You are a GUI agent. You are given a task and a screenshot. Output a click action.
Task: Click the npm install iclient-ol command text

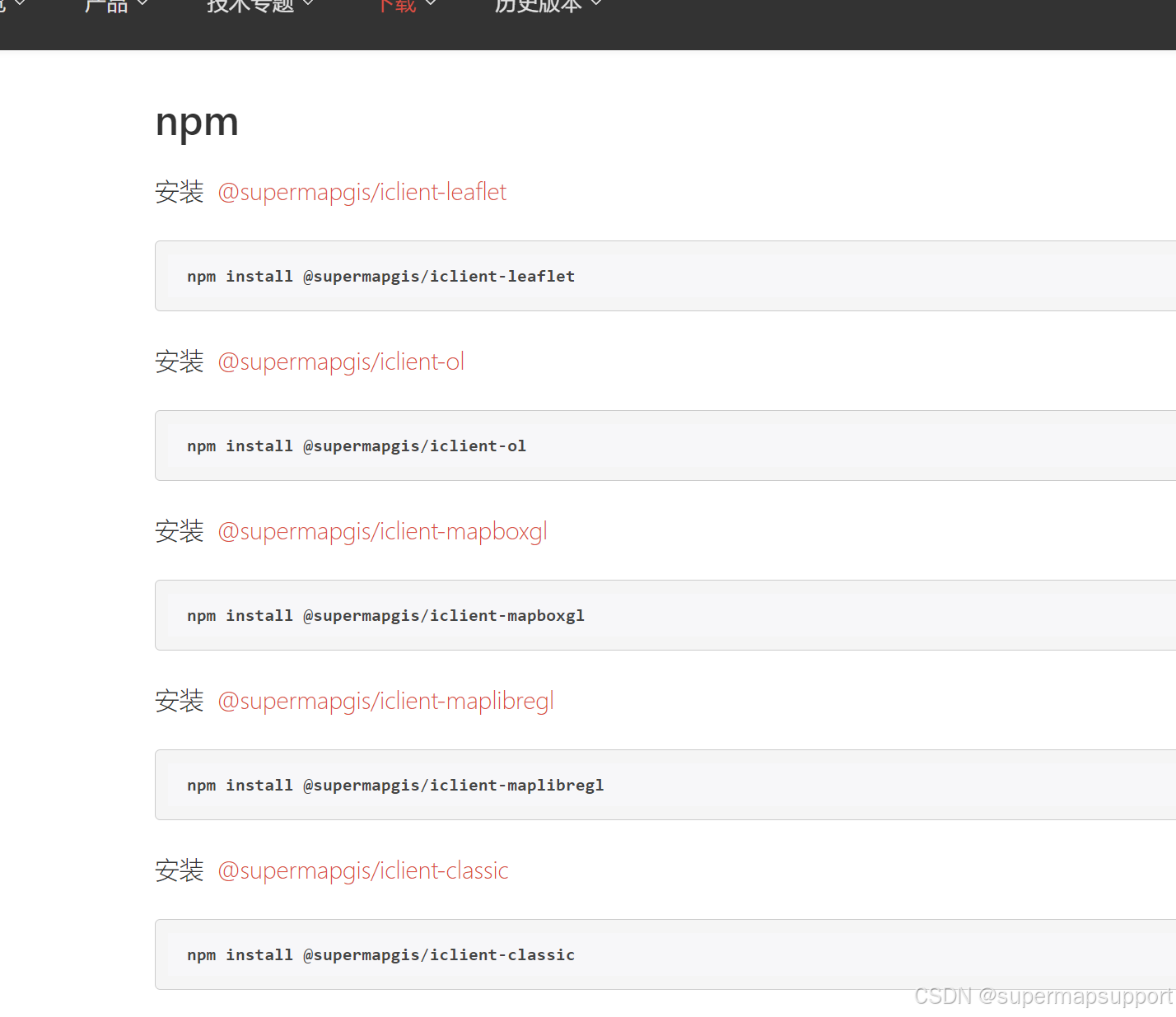point(357,446)
